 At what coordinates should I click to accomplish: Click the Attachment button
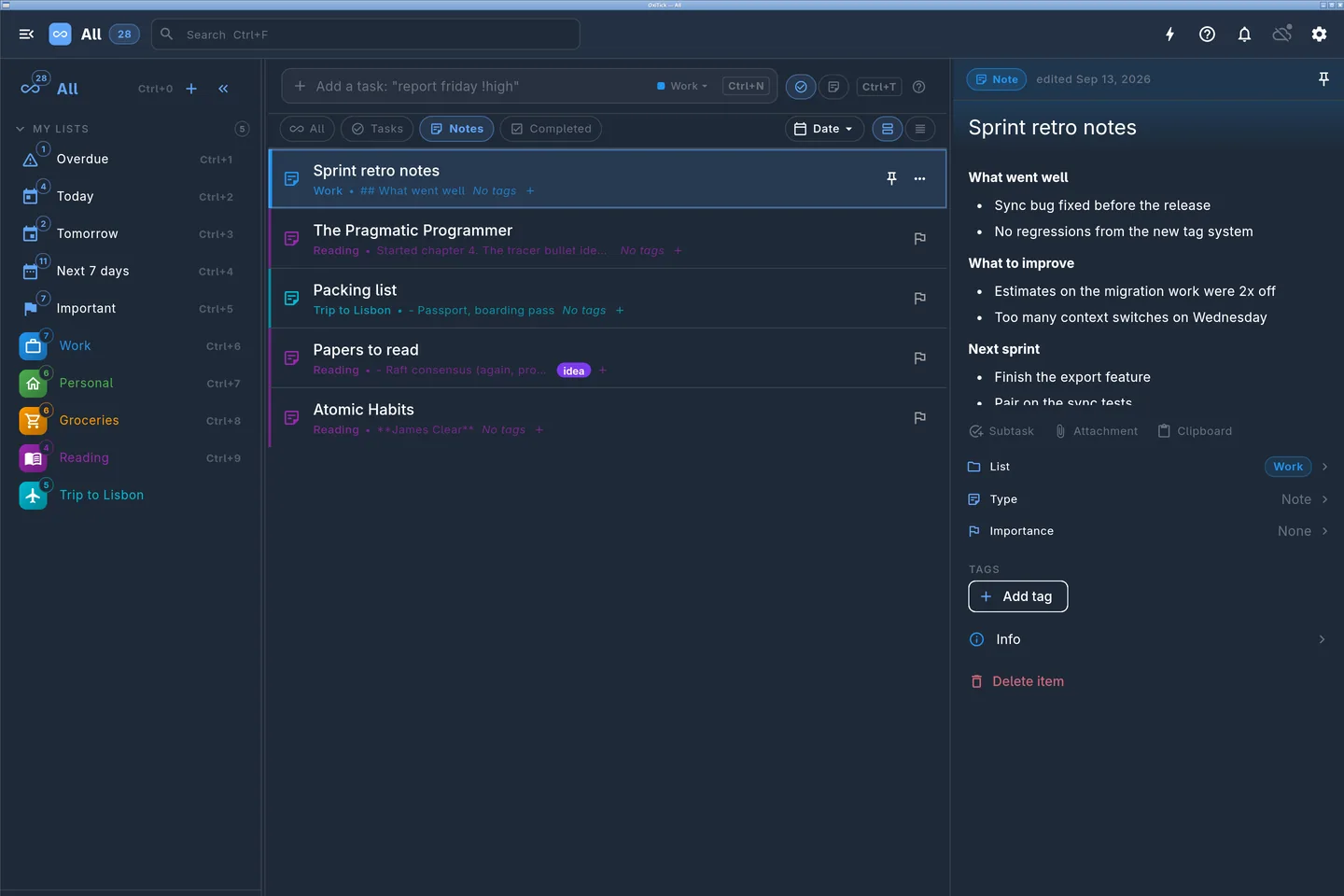pyautogui.click(x=1096, y=431)
